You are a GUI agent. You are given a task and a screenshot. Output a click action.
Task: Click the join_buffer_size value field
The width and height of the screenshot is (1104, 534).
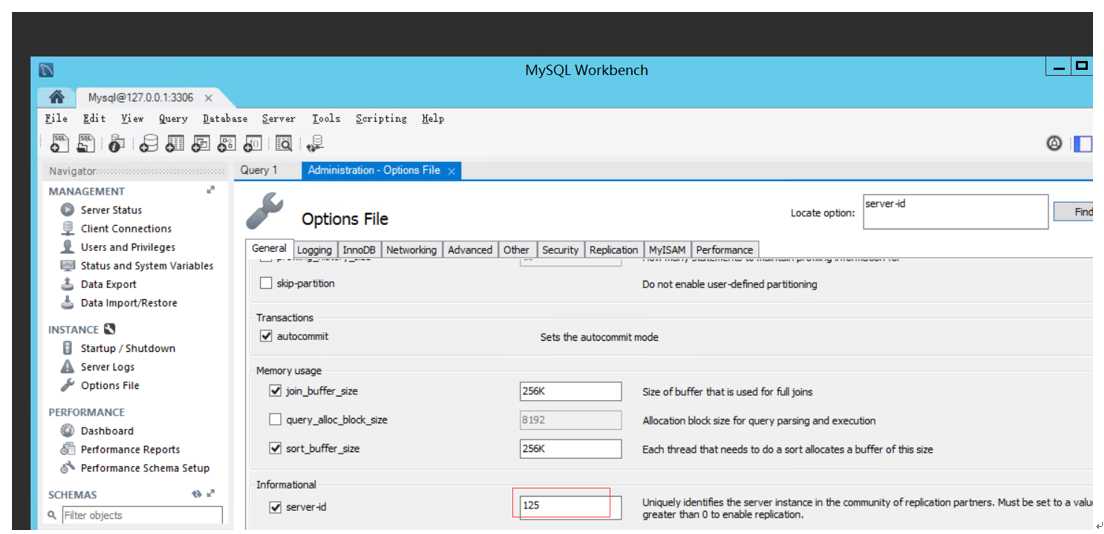(x=570, y=391)
